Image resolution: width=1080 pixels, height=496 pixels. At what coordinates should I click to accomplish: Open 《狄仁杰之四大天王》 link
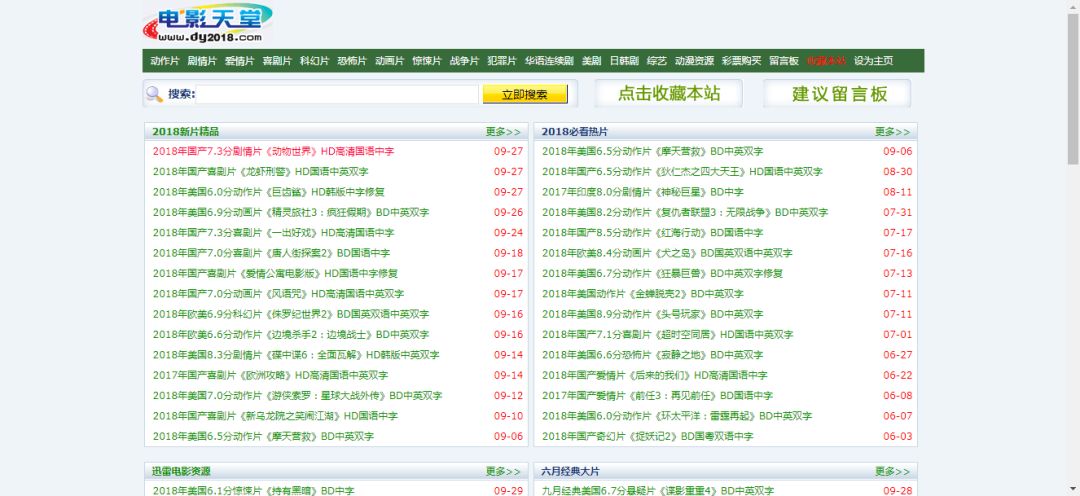pyautogui.click(x=682, y=172)
